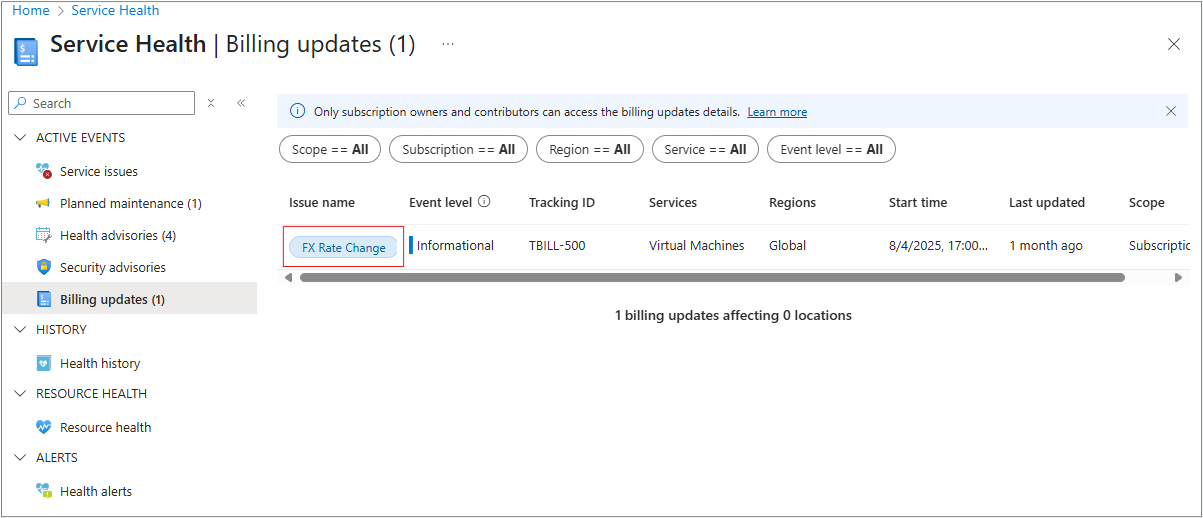Image resolution: width=1203 pixels, height=518 pixels.
Task: Open the Scope == All filter
Action: pos(330,150)
